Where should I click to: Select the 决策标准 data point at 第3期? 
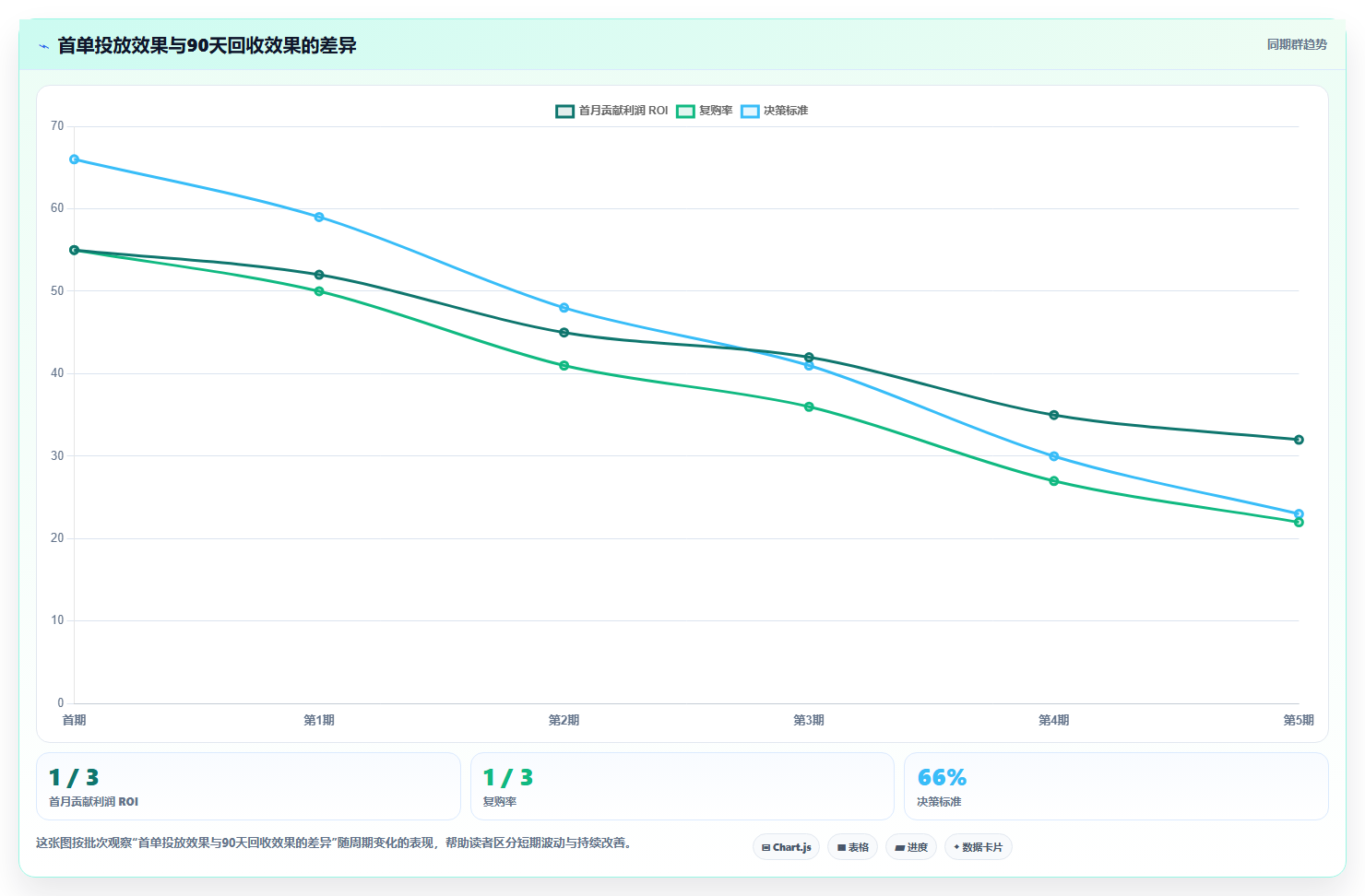(809, 366)
